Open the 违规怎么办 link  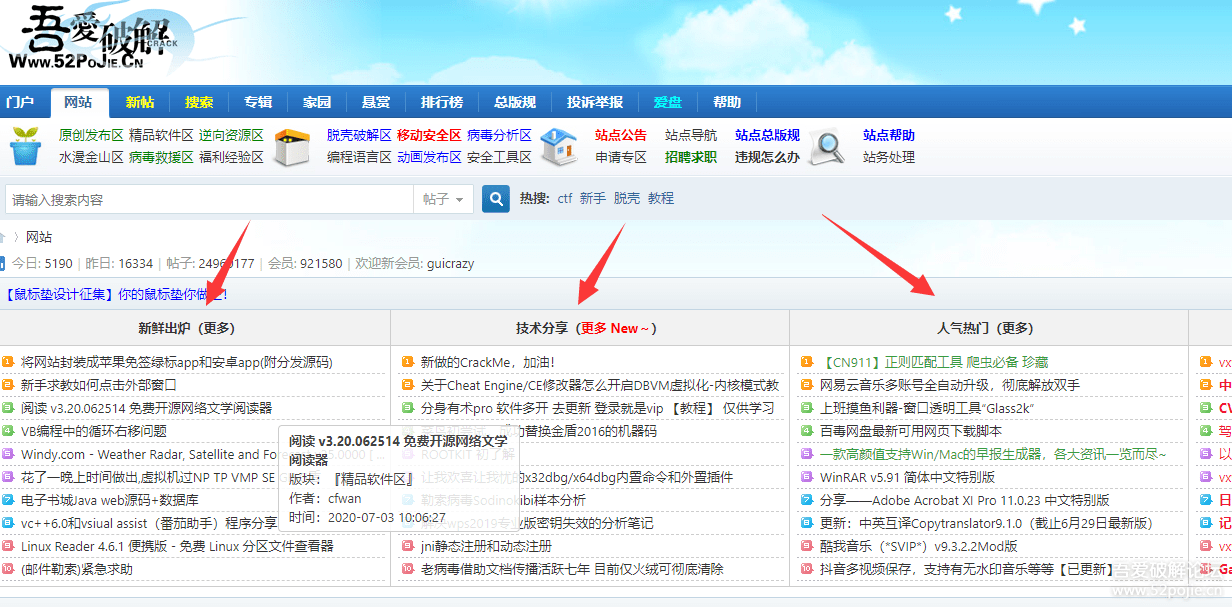pos(768,157)
